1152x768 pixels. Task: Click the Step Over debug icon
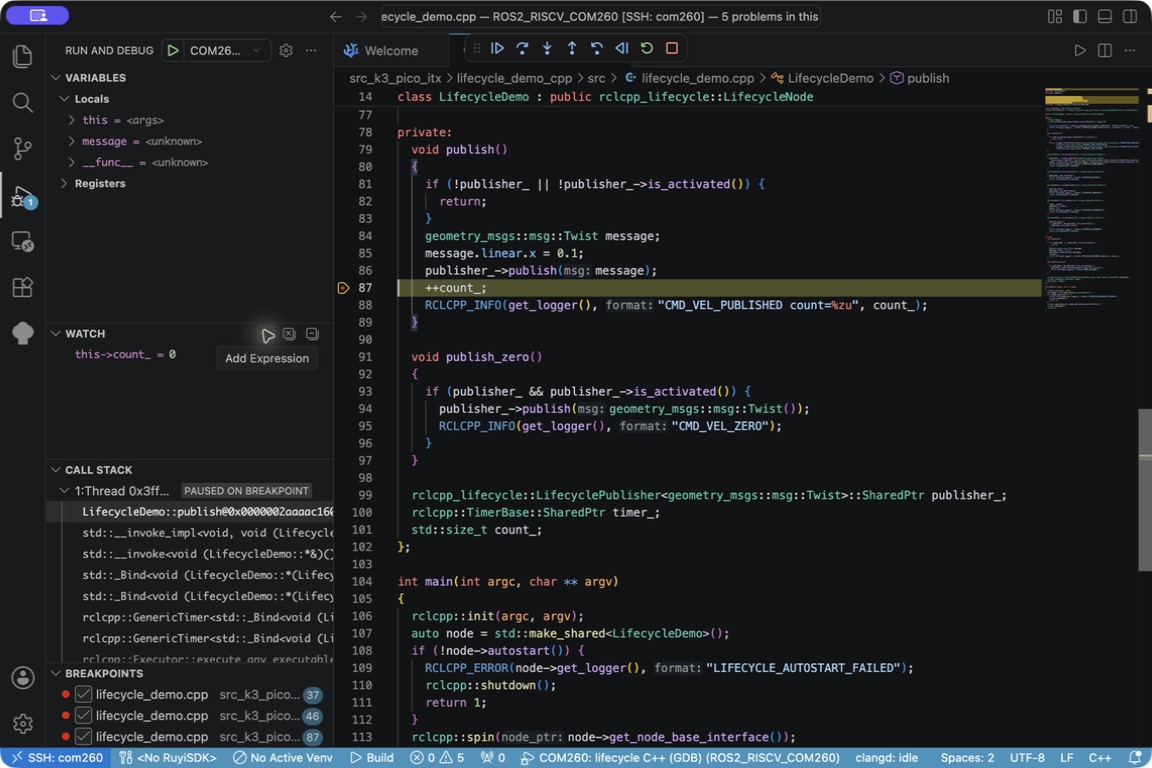tap(522, 49)
